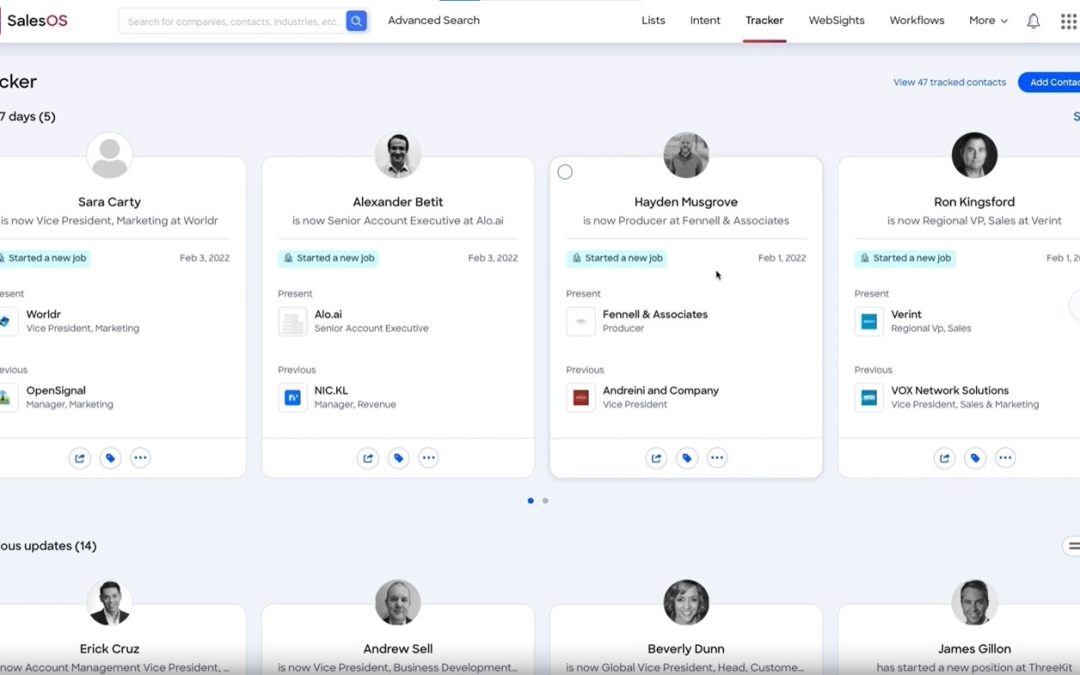Tag Ron Kingsford's contact
The image size is (1080, 675).
click(975, 457)
